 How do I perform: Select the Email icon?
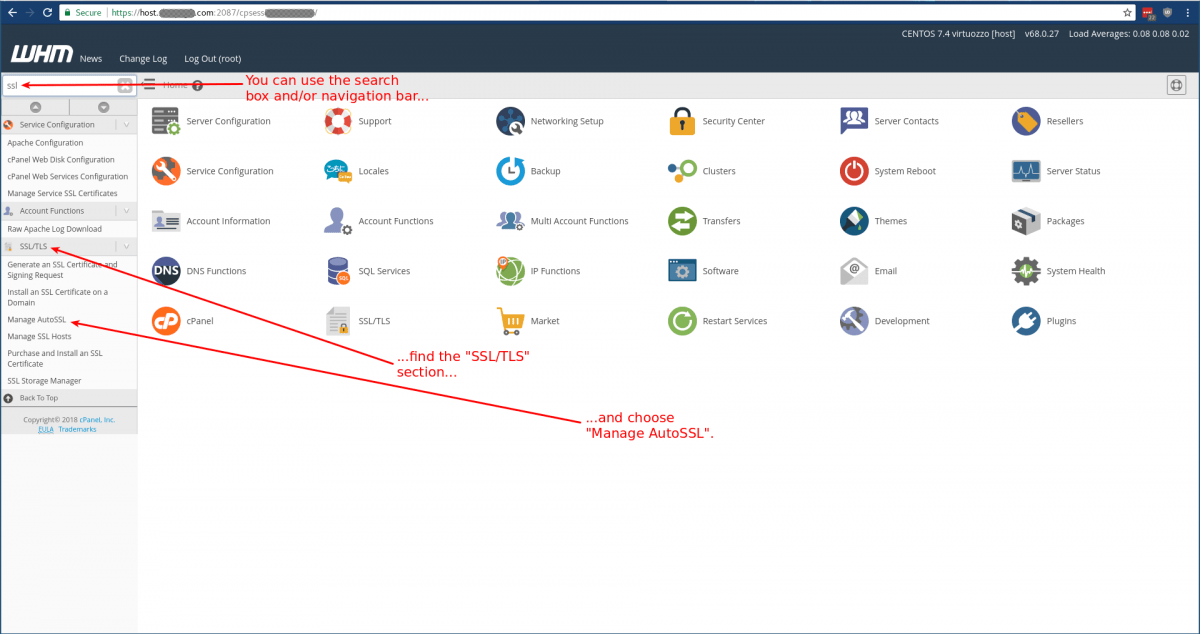(x=853, y=270)
